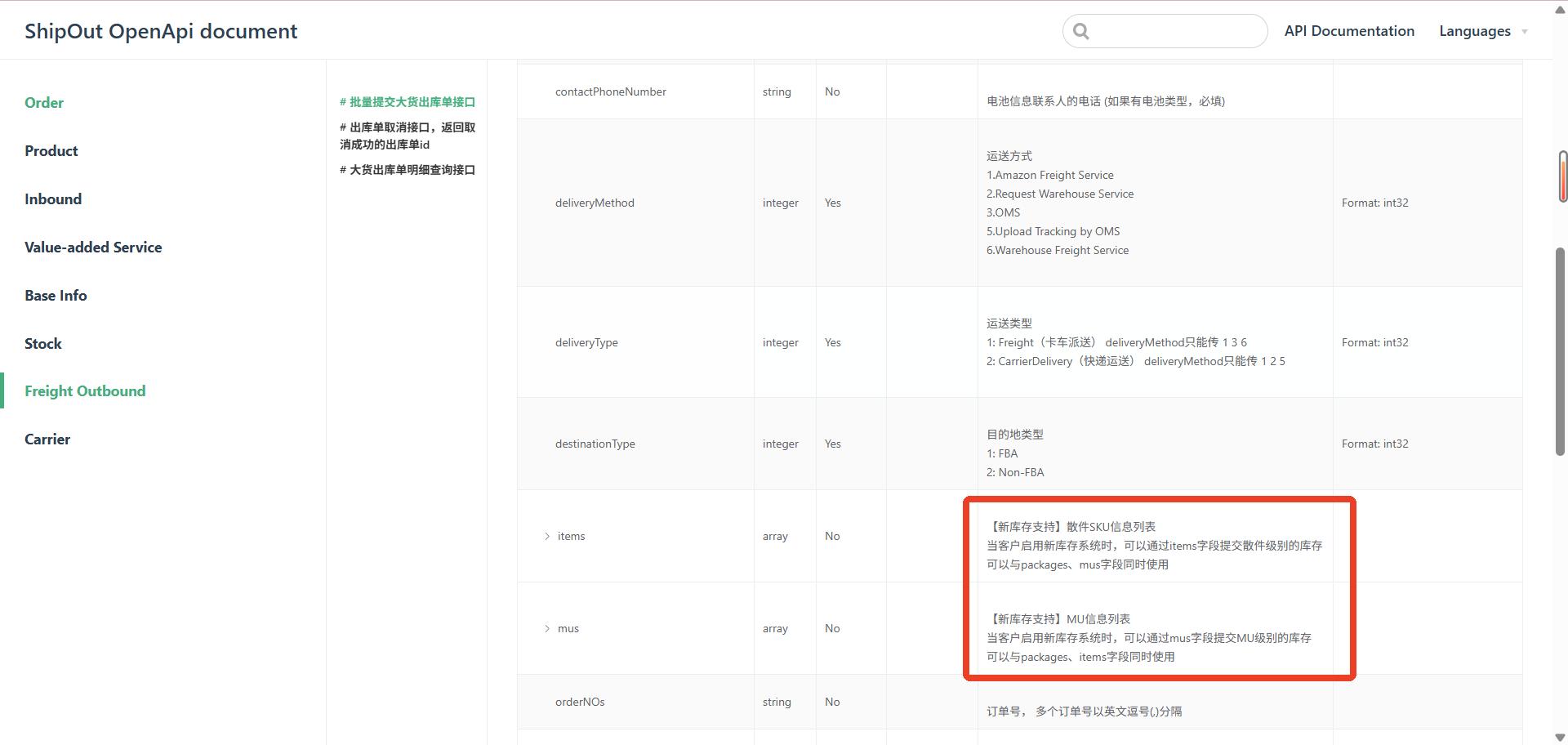Select Stock in the sidebar
Screen dimensions: 1568x745
point(43,344)
